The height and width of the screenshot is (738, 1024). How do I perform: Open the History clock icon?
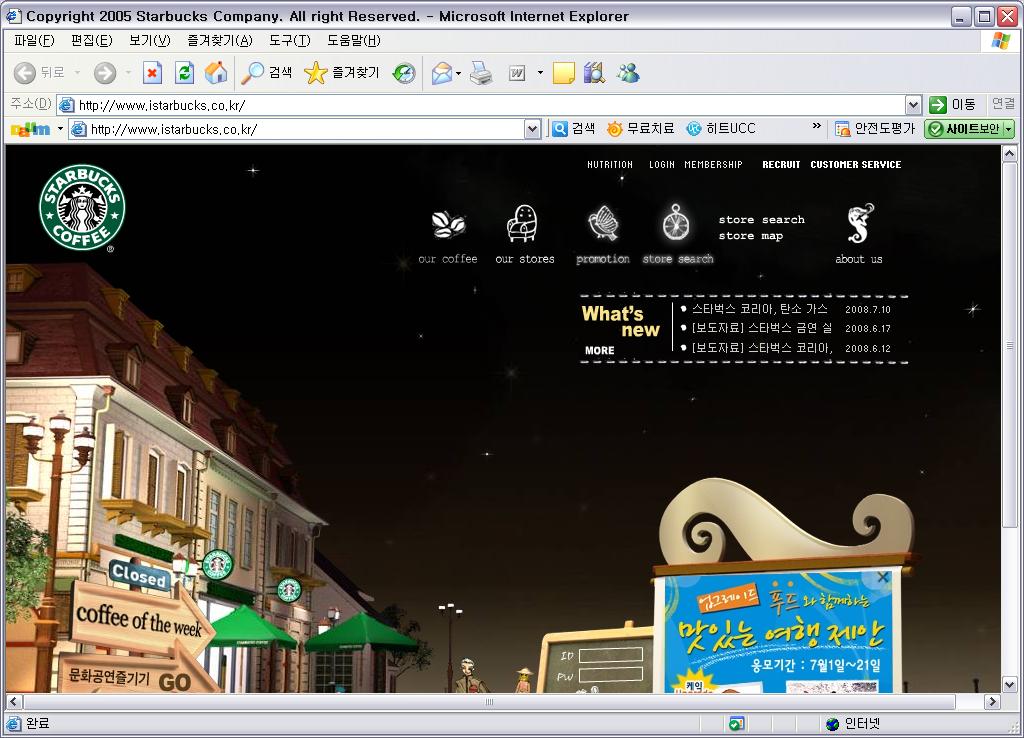pos(404,72)
